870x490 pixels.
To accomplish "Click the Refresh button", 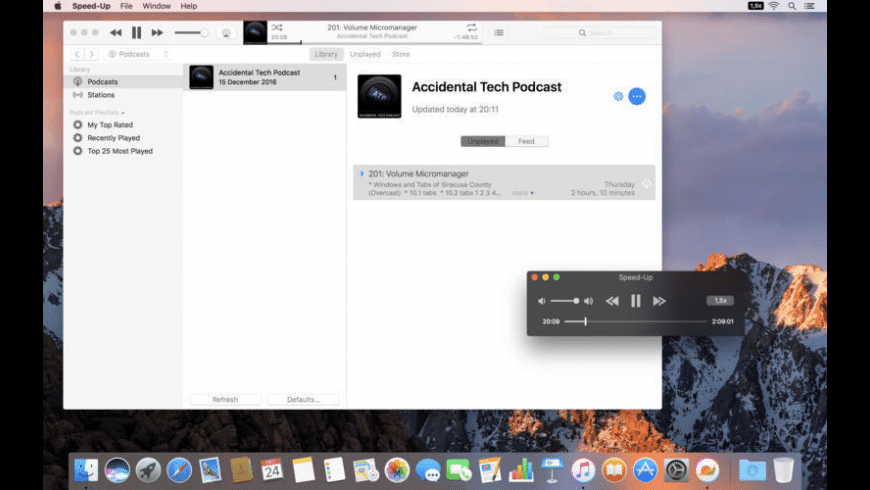I will click(x=225, y=400).
